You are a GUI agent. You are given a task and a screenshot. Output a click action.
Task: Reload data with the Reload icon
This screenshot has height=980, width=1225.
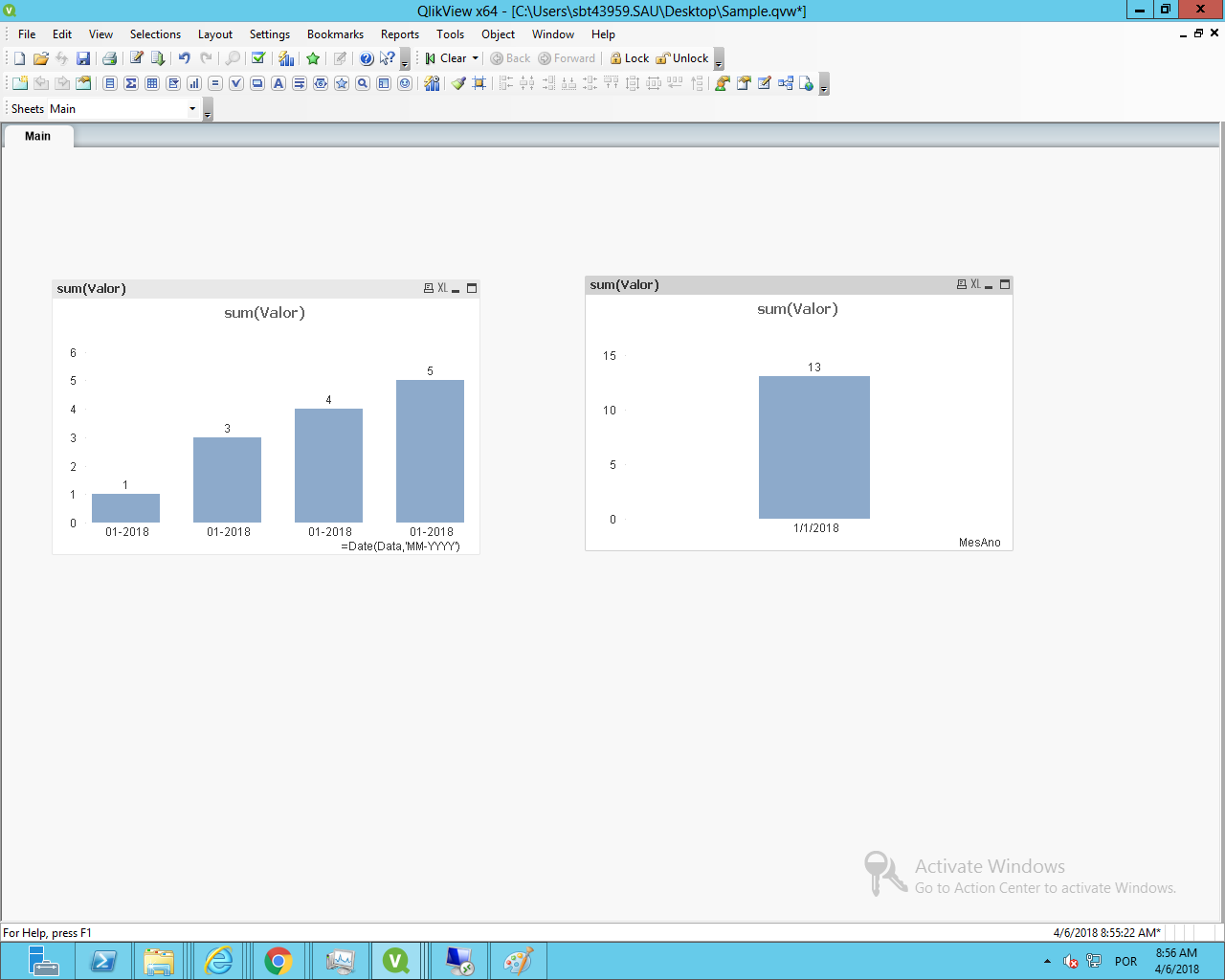(x=158, y=58)
